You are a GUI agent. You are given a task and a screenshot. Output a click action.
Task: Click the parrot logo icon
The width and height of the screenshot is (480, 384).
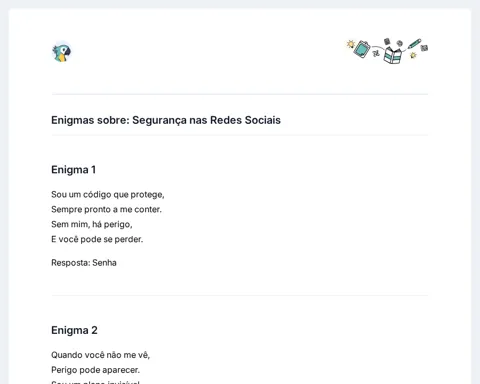point(62,53)
